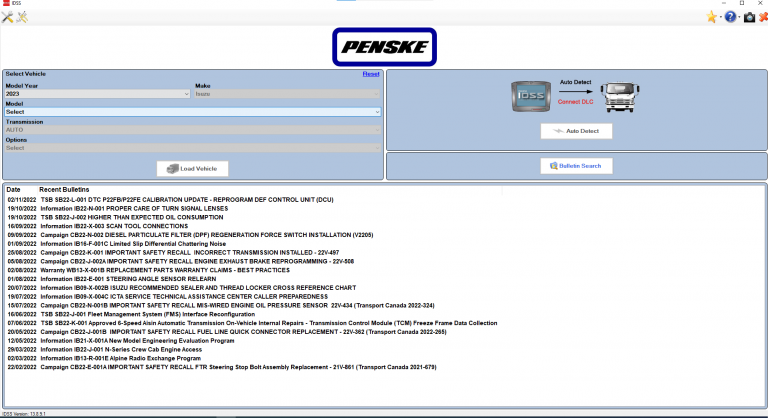Open the Model Year dropdown
768x418 pixels.
[x=97, y=94]
